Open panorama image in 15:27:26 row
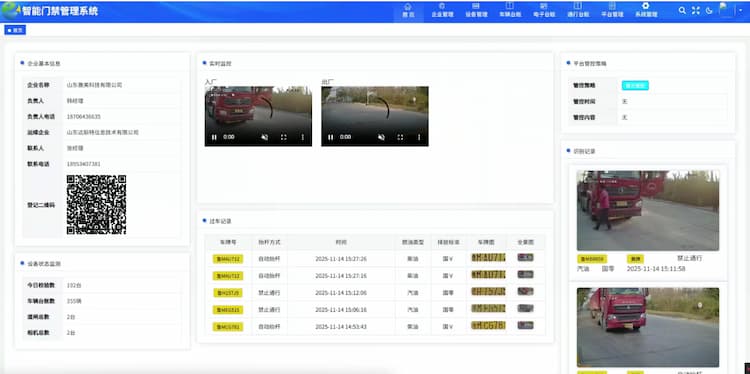Viewport: 750px width, 374px height. (x=526, y=257)
